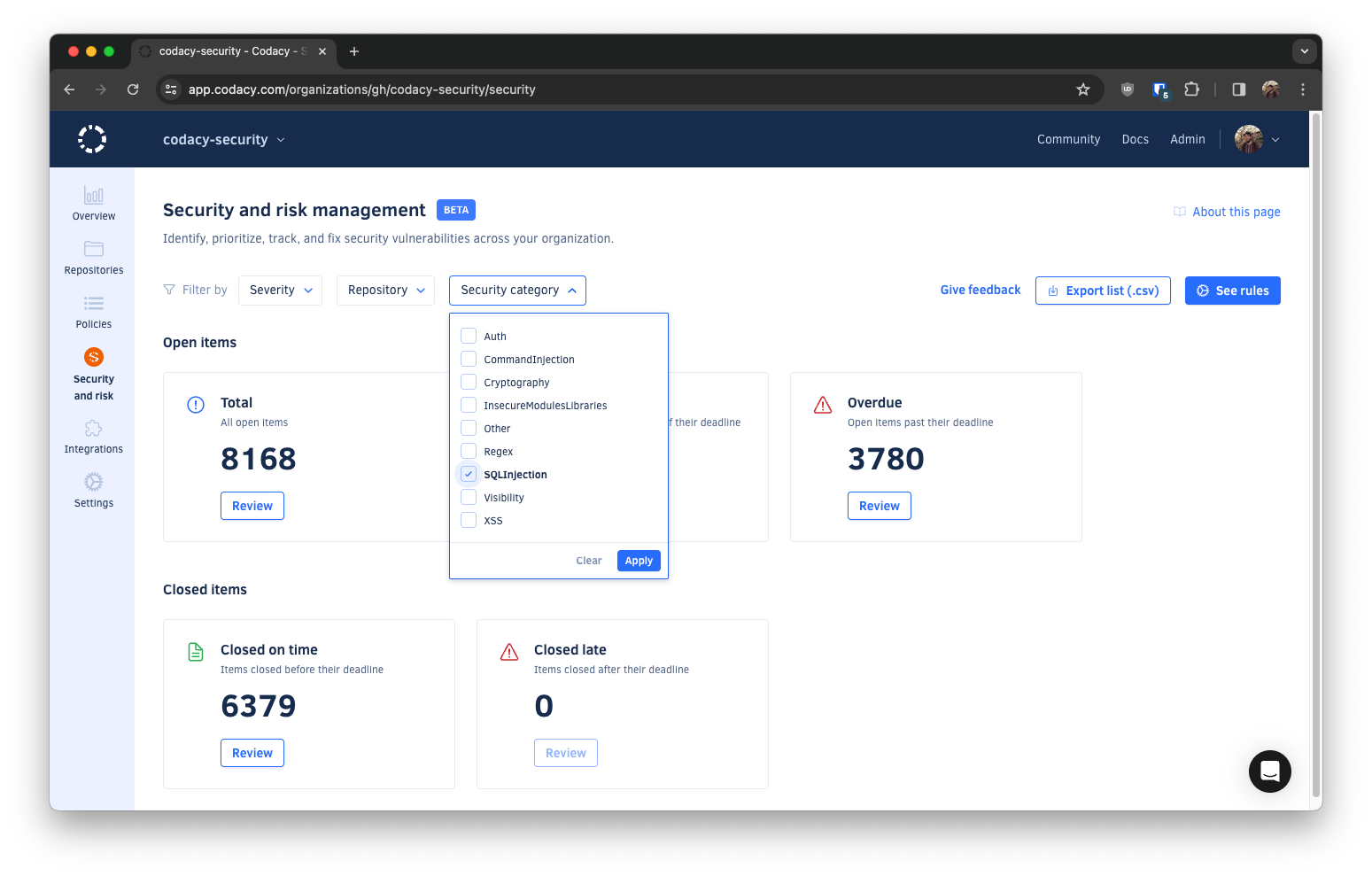
Task: Click the browser back arrow
Action: (x=69, y=89)
